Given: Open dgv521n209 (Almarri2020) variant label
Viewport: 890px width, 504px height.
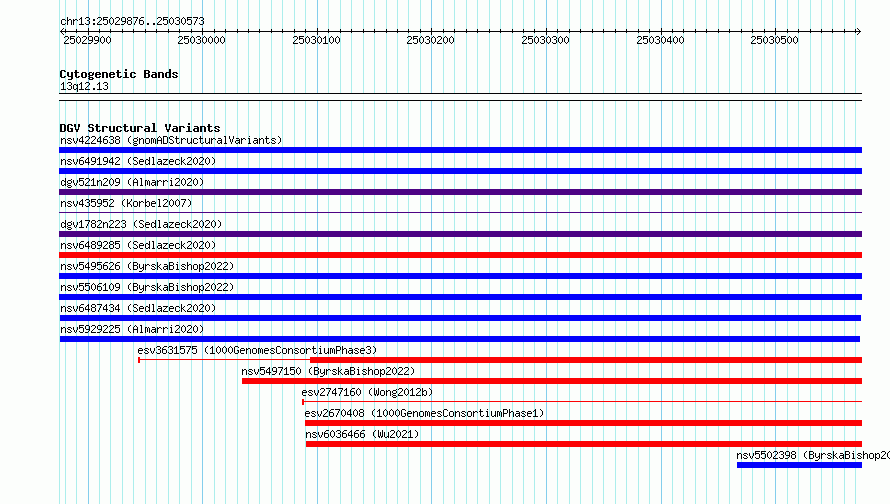Looking at the screenshot, I should pyautogui.click(x=132, y=182).
